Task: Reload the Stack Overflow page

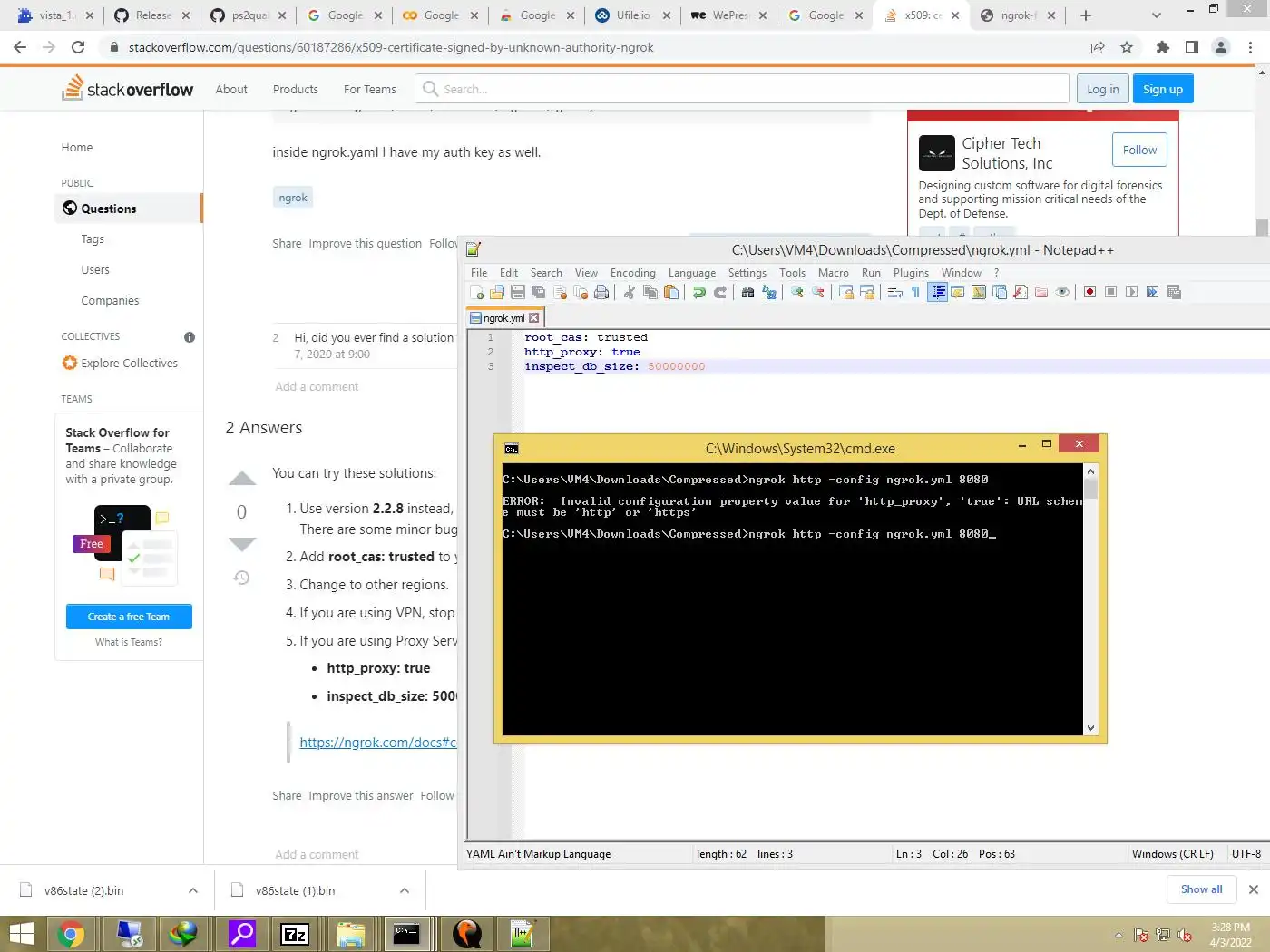Action: coord(78,47)
